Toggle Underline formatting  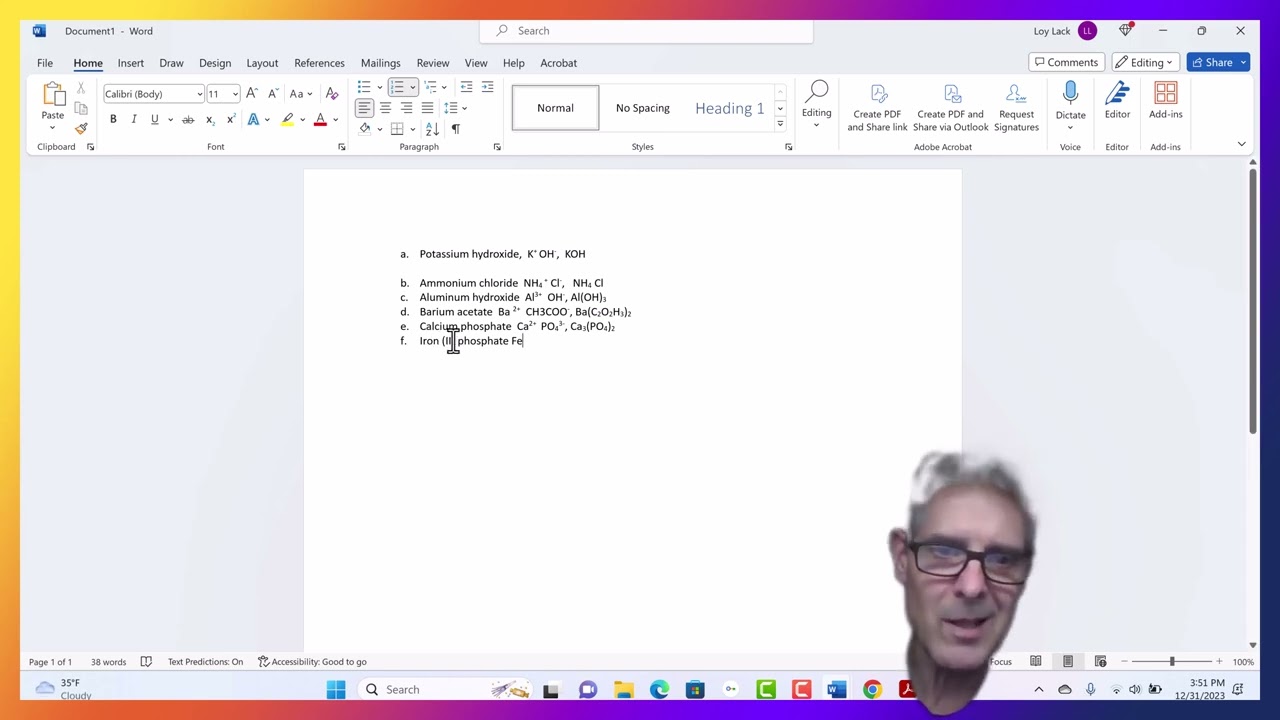coord(154,120)
